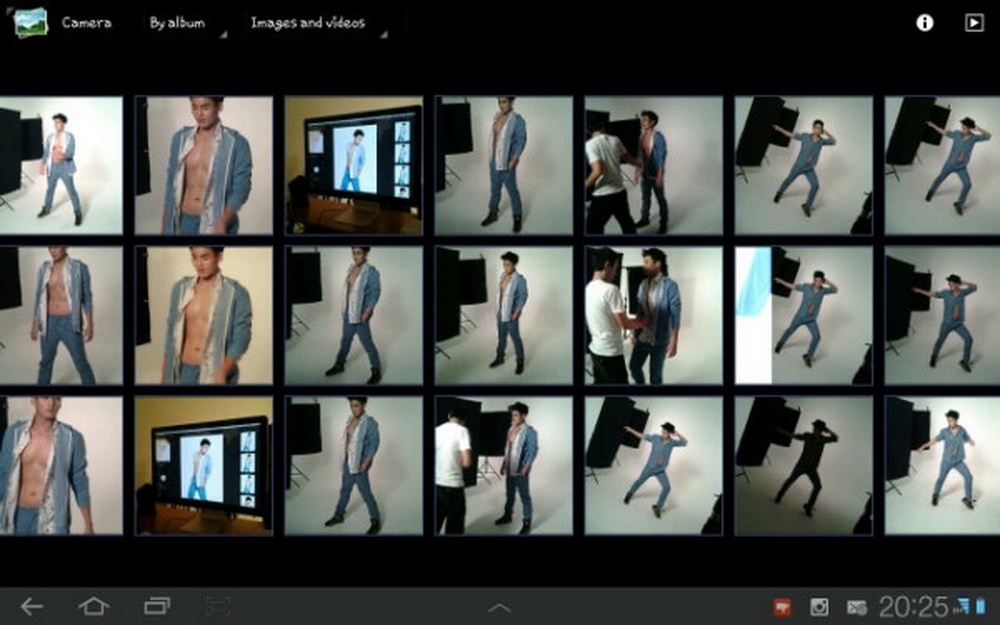Image resolution: width=1000 pixels, height=625 pixels.
Task: Open top-row photo of assistant adjusting model
Action: (x=654, y=165)
